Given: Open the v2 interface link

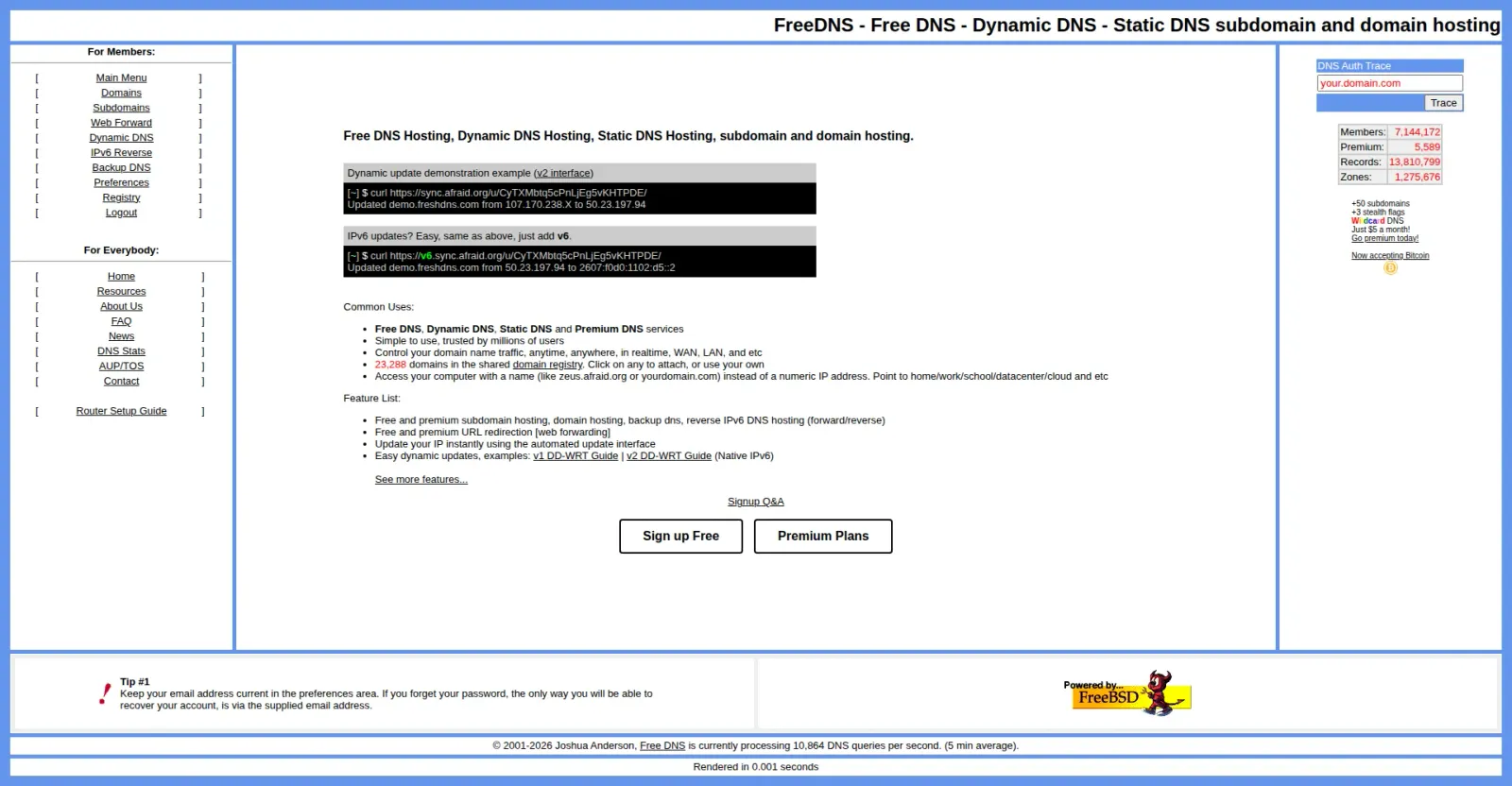Looking at the screenshot, I should coord(563,174).
